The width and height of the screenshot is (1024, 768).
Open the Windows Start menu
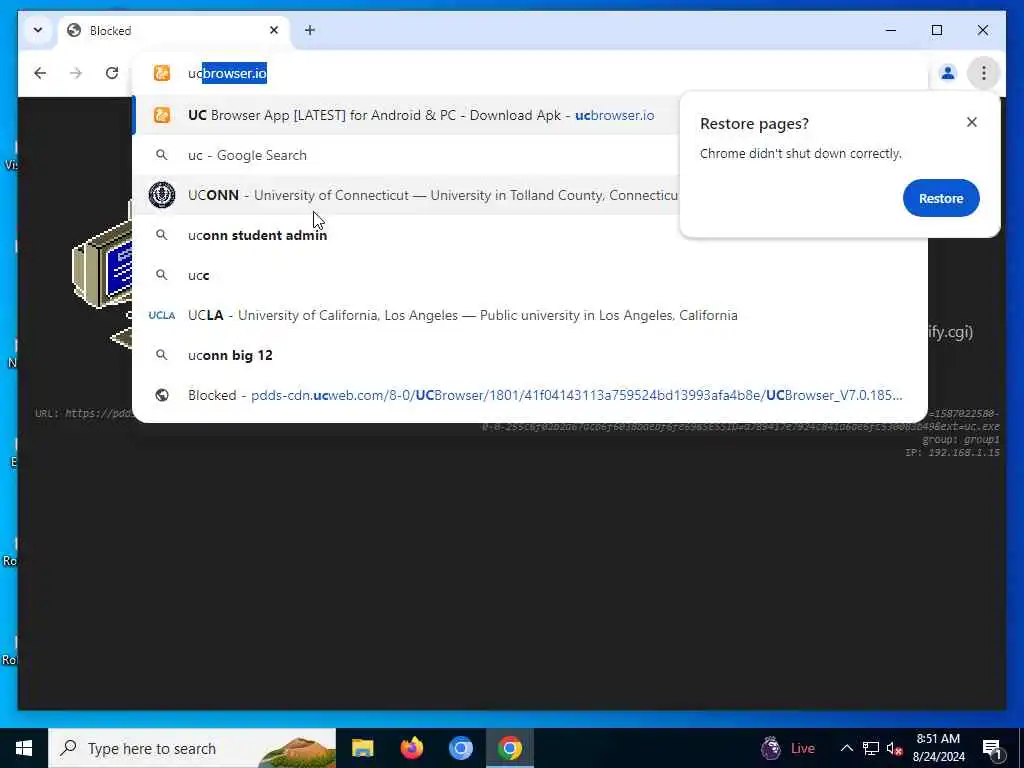coord(24,748)
